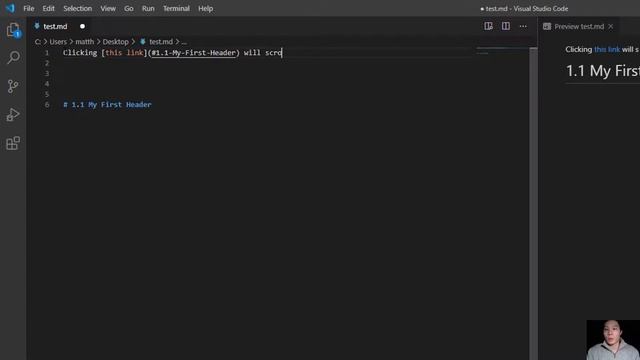The height and width of the screenshot is (360, 640).
Task: Click markdown file icon in test.md tab
Action: coord(37,26)
